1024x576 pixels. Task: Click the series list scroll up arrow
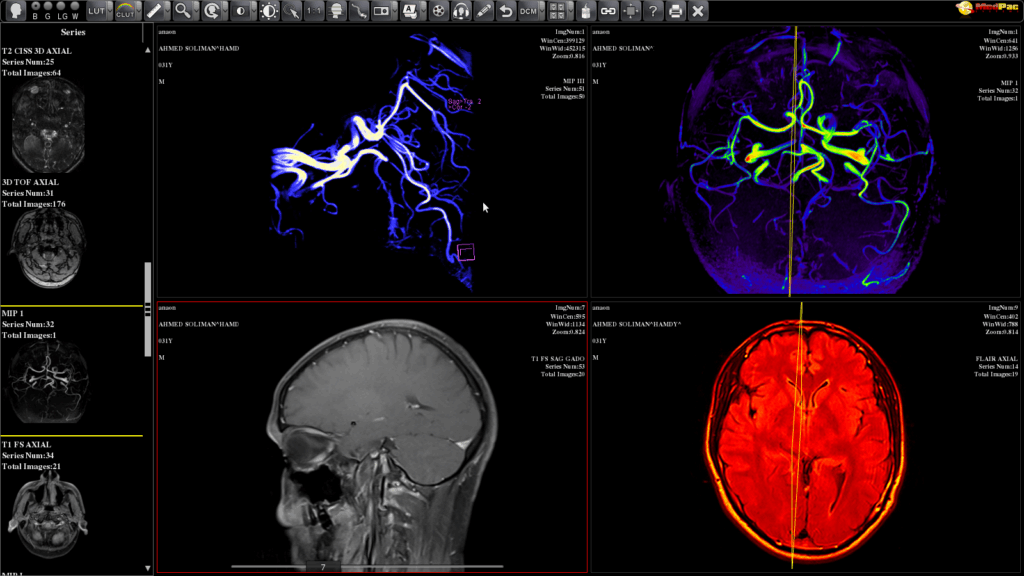pos(148,50)
